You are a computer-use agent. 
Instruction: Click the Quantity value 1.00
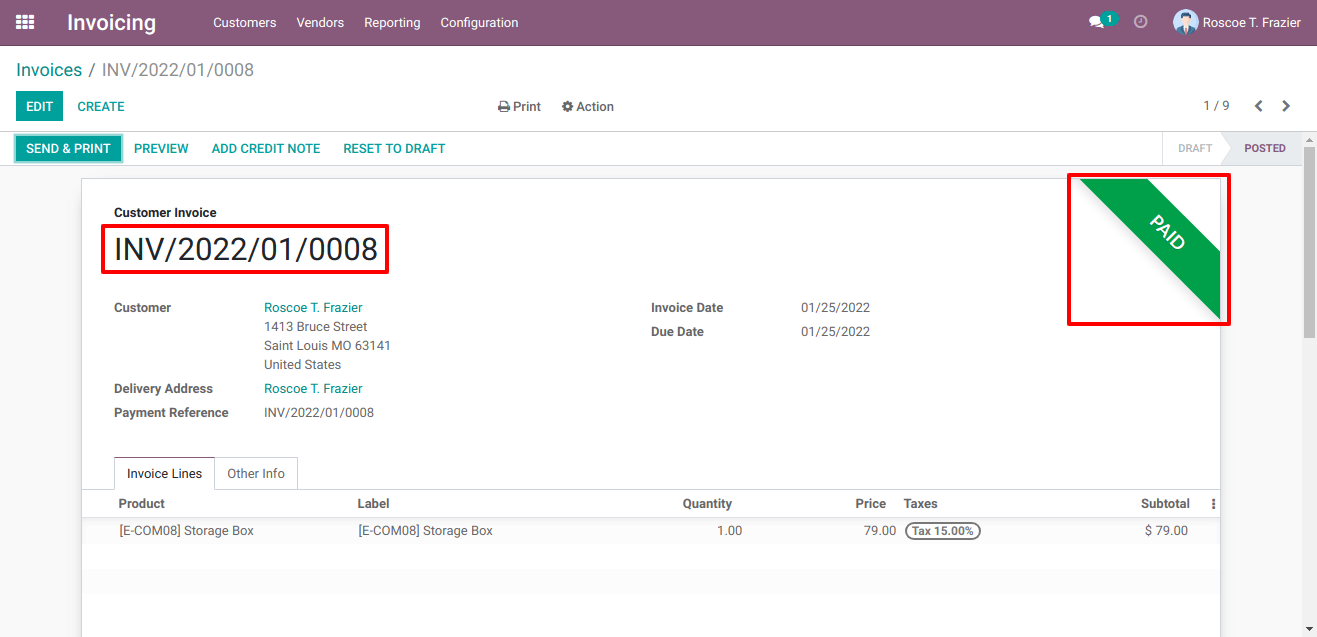[729, 531]
